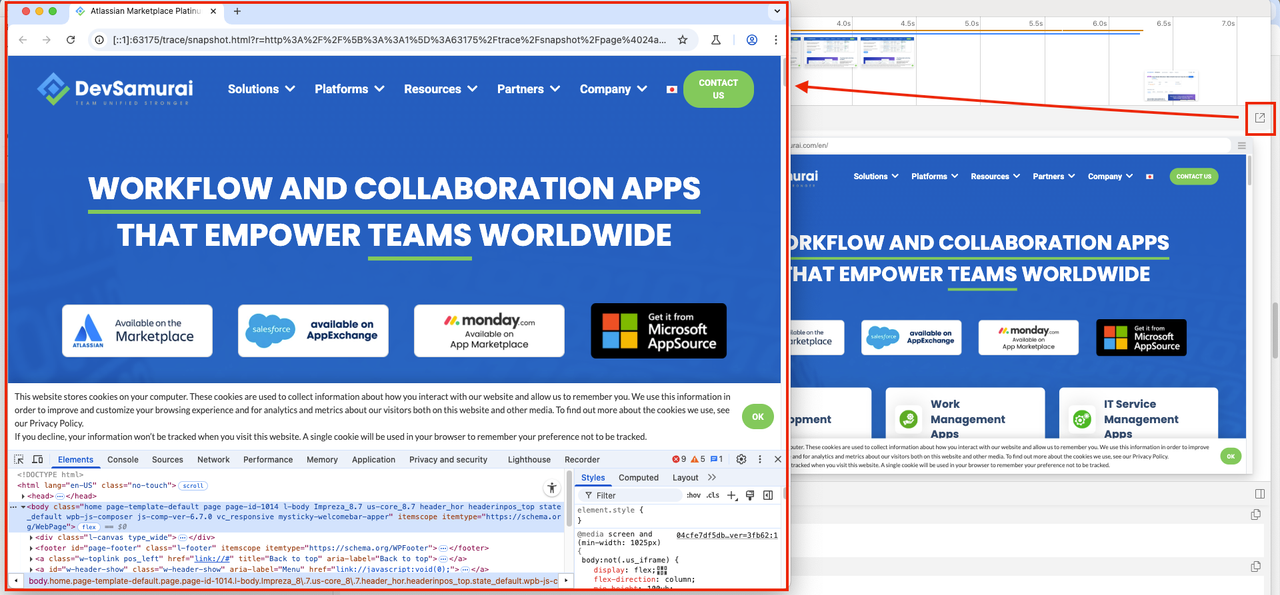This screenshot has width=1280, height=595.
Task: Click the DevSamurai logo in Chrome window
Action: 115,89
